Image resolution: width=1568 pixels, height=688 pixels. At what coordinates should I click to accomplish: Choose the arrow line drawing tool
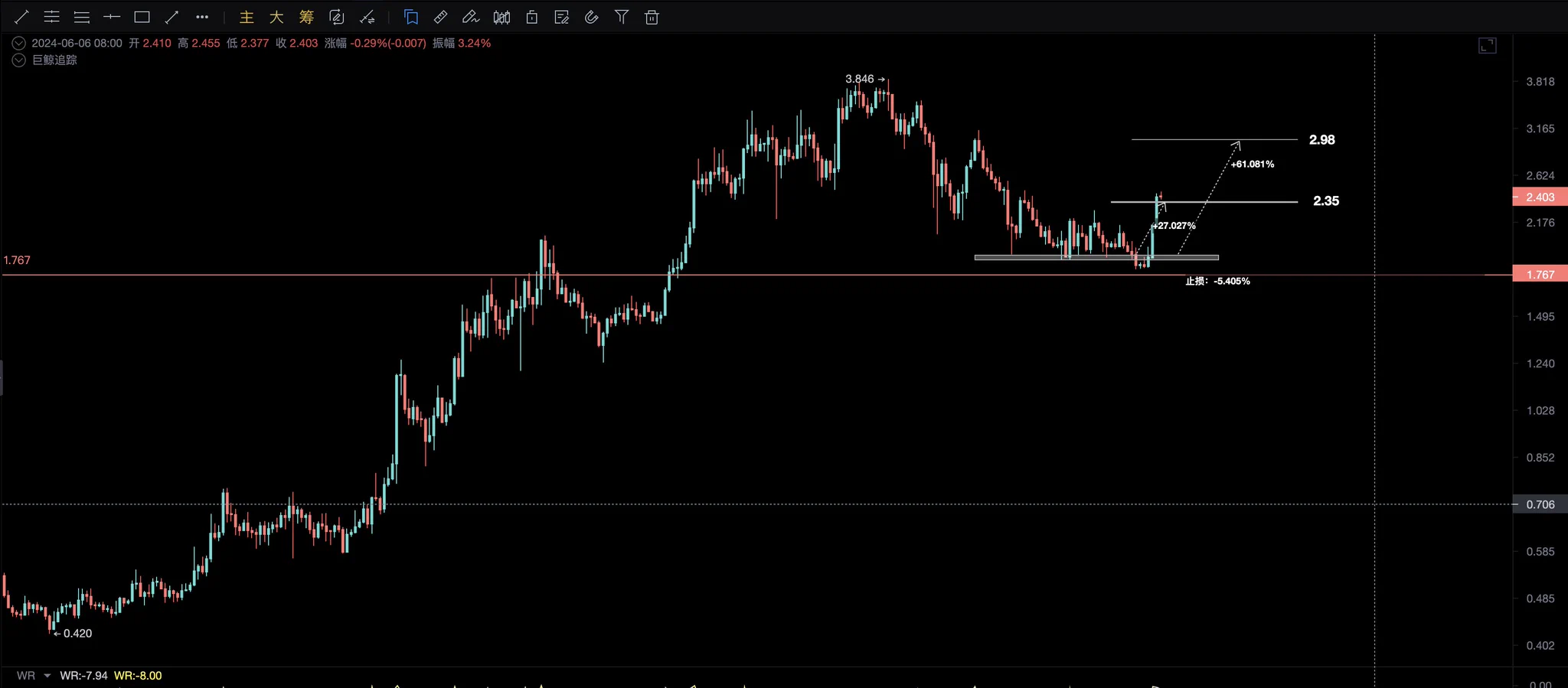[171, 17]
